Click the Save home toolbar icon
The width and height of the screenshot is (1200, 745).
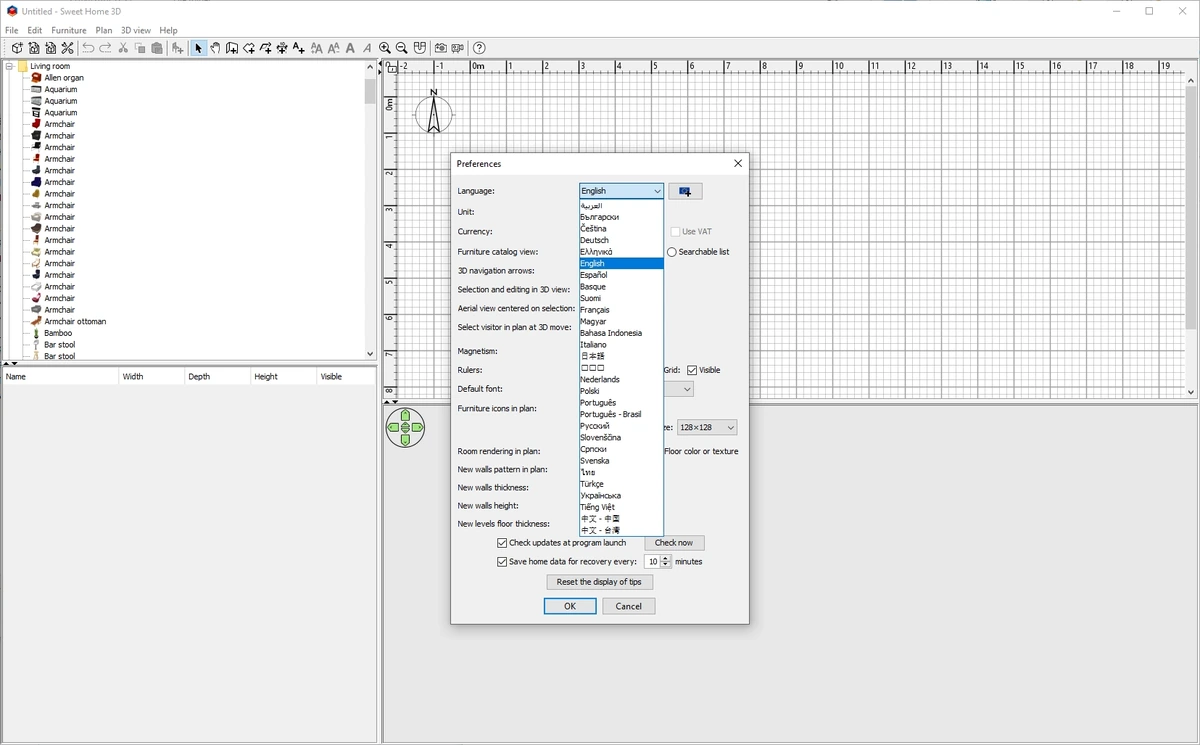50,48
